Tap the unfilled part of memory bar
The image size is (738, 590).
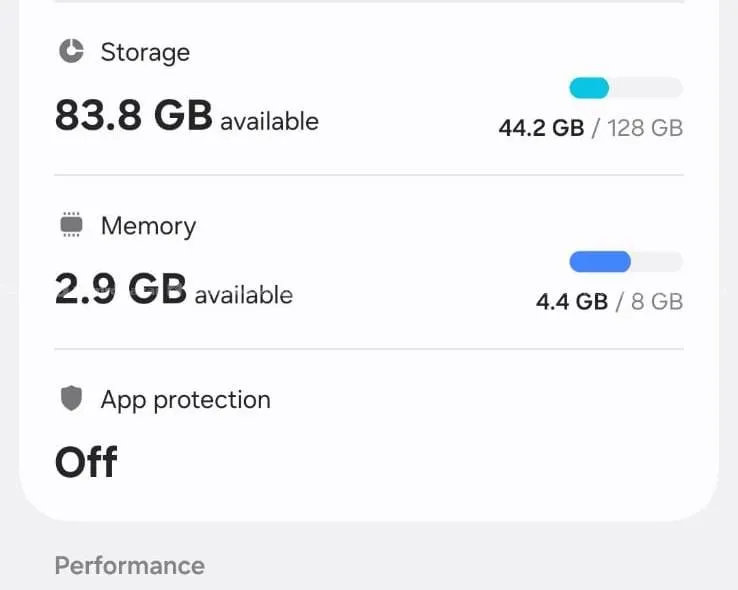tap(657, 262)
